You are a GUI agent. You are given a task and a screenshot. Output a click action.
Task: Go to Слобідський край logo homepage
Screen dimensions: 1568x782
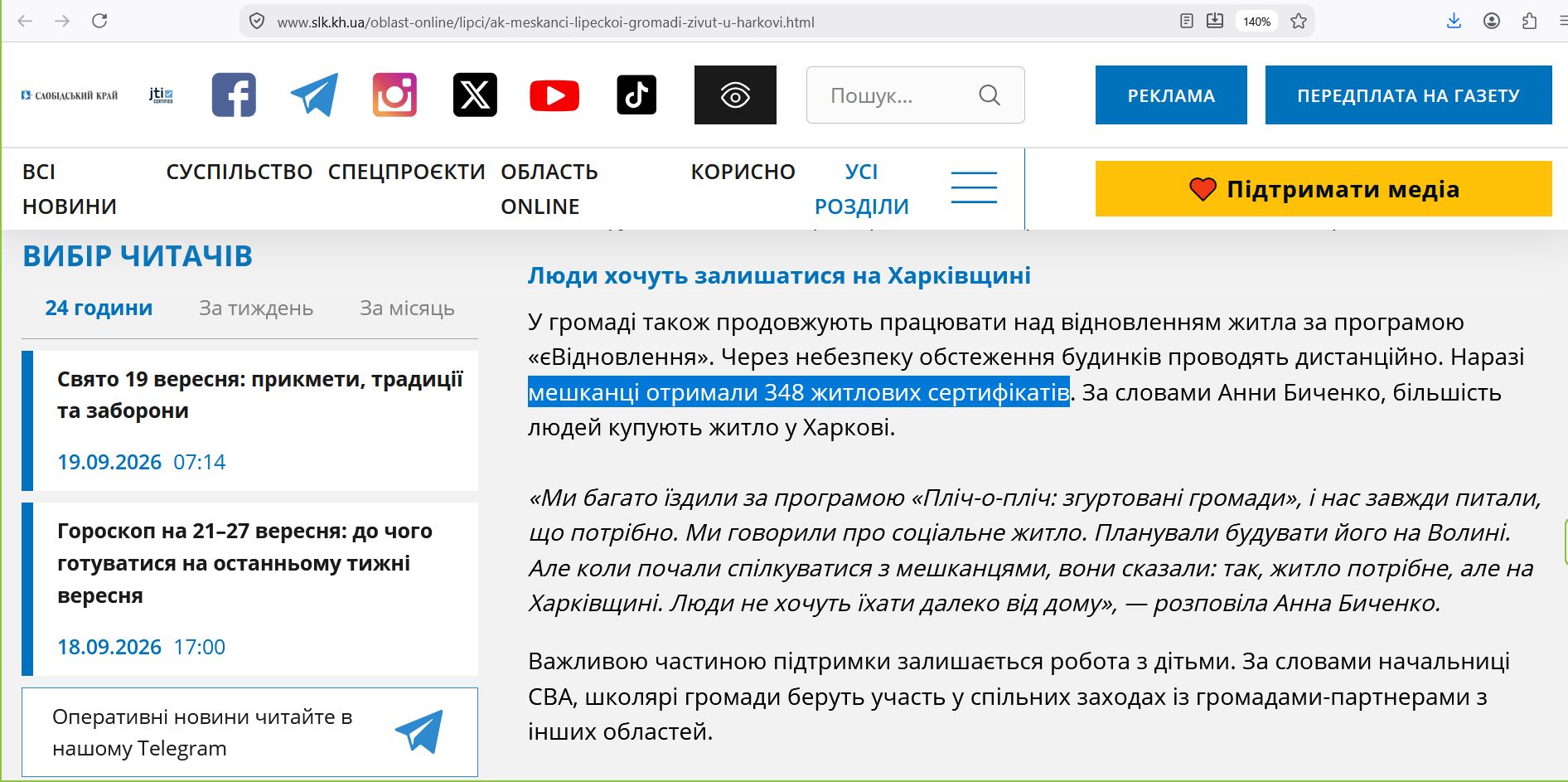pyautogui.click(x=70, y=95)
